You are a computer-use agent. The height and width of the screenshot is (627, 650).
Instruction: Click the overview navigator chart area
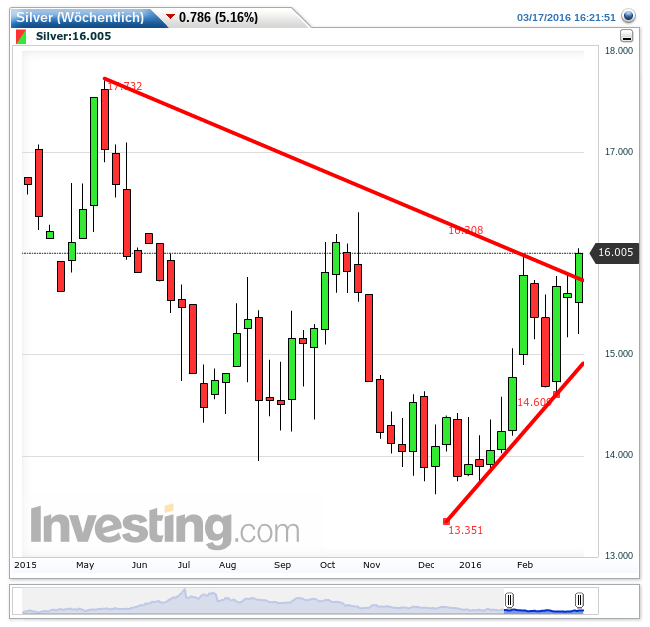pyautogui.click(x=303, y=600)
